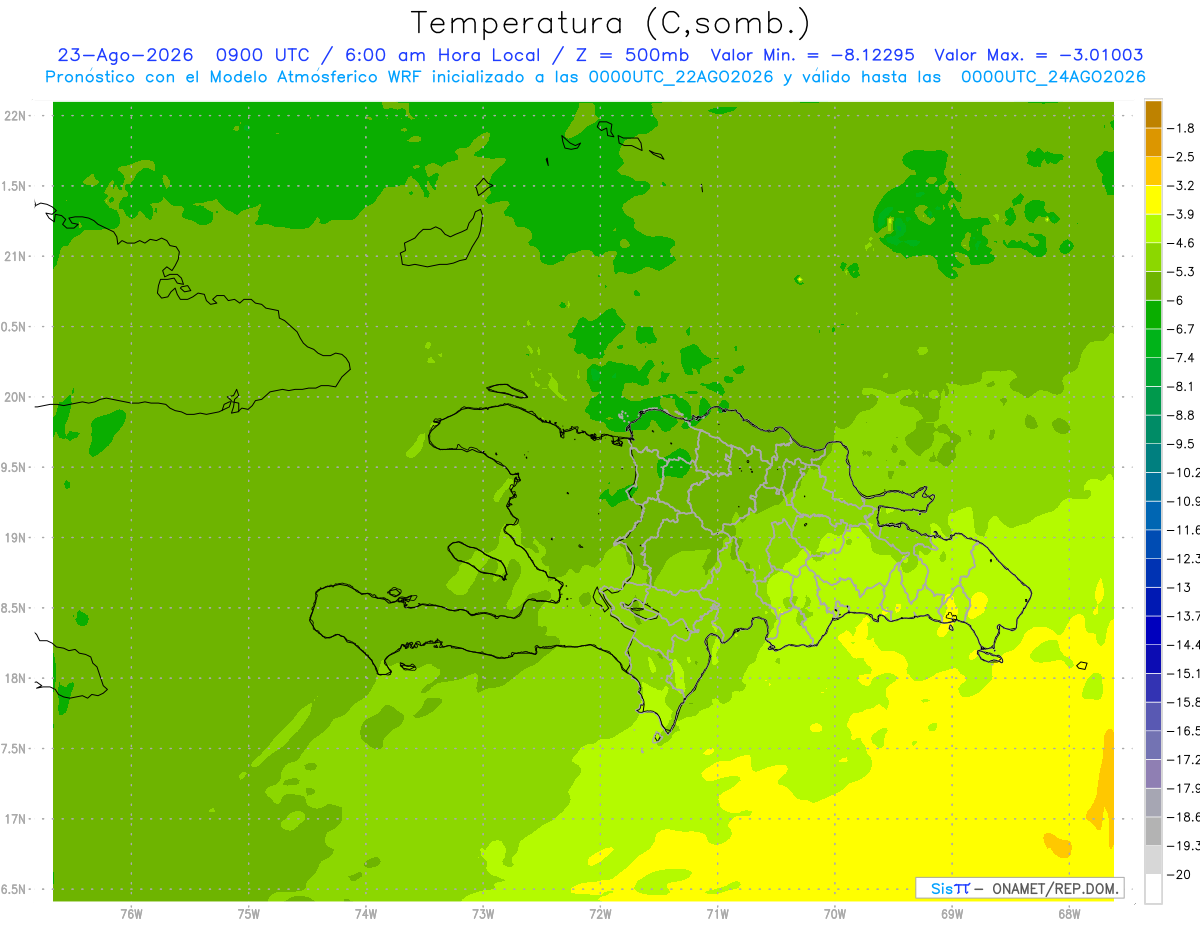Click the "70W" longitude label

click(835, 914)
